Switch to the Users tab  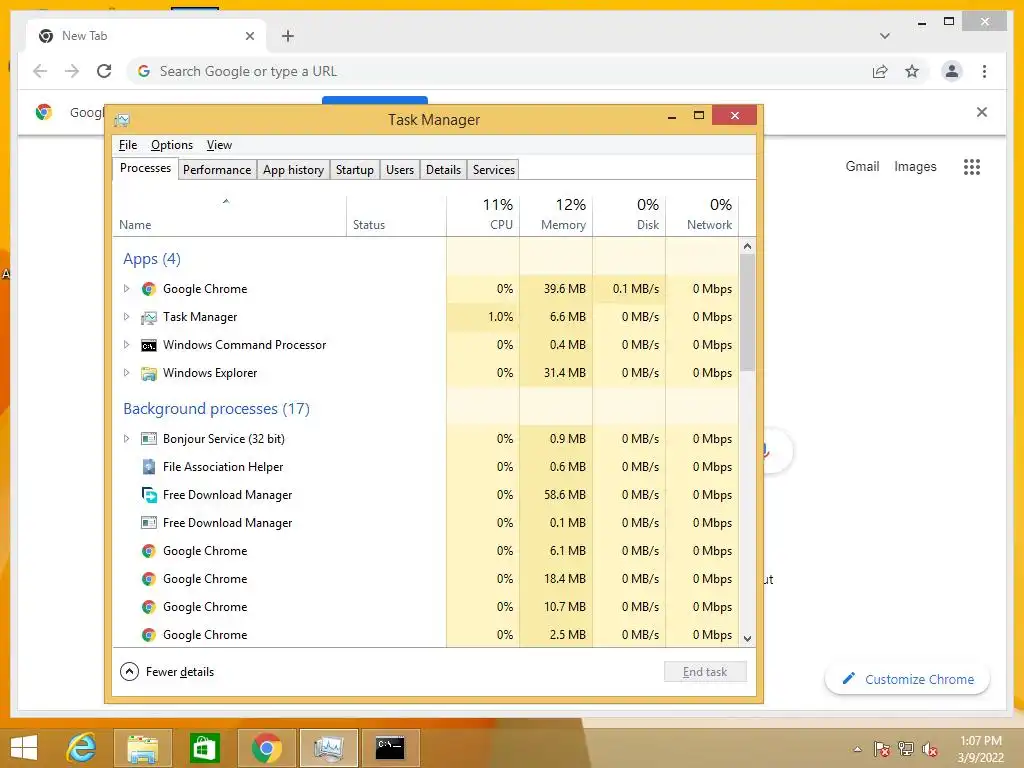click(400, 170)
